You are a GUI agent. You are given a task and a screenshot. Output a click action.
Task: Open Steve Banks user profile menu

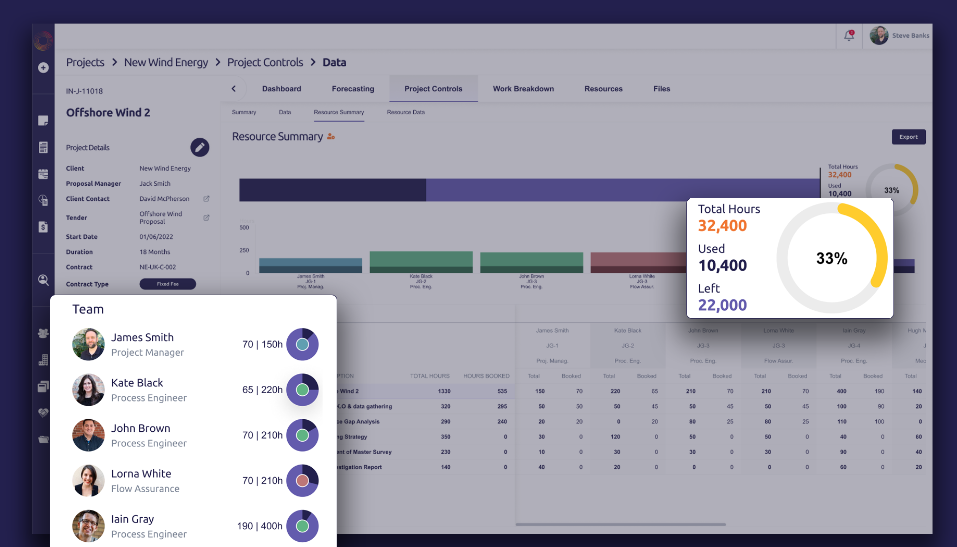(x=900, y=36)
